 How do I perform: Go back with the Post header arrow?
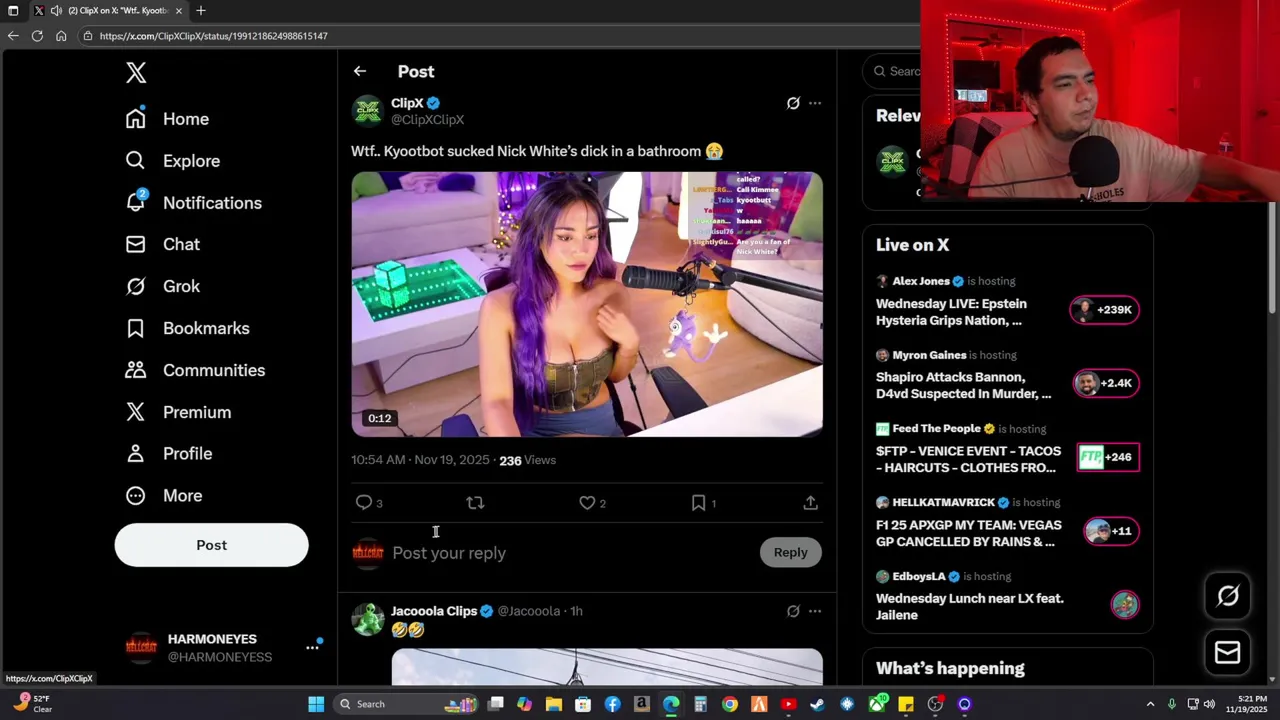[x=360, y=71]
